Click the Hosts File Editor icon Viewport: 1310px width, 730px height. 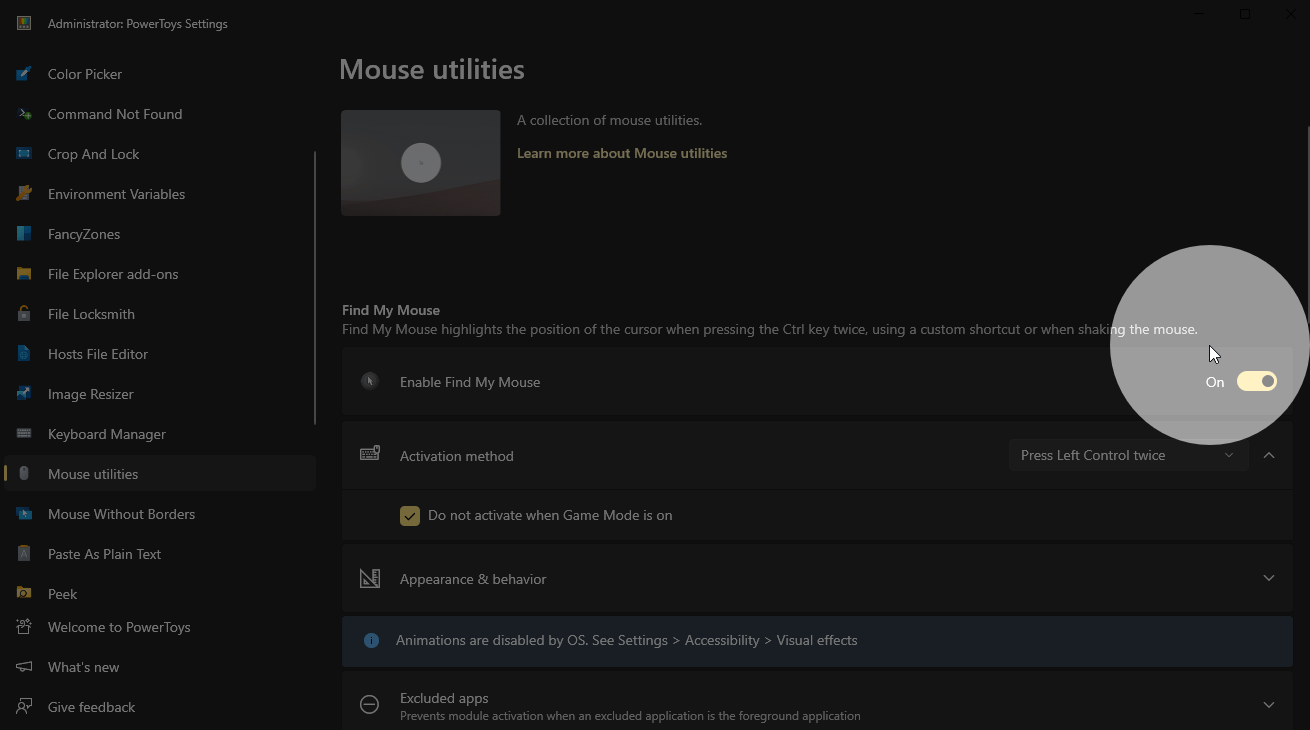tap(24, 354)
